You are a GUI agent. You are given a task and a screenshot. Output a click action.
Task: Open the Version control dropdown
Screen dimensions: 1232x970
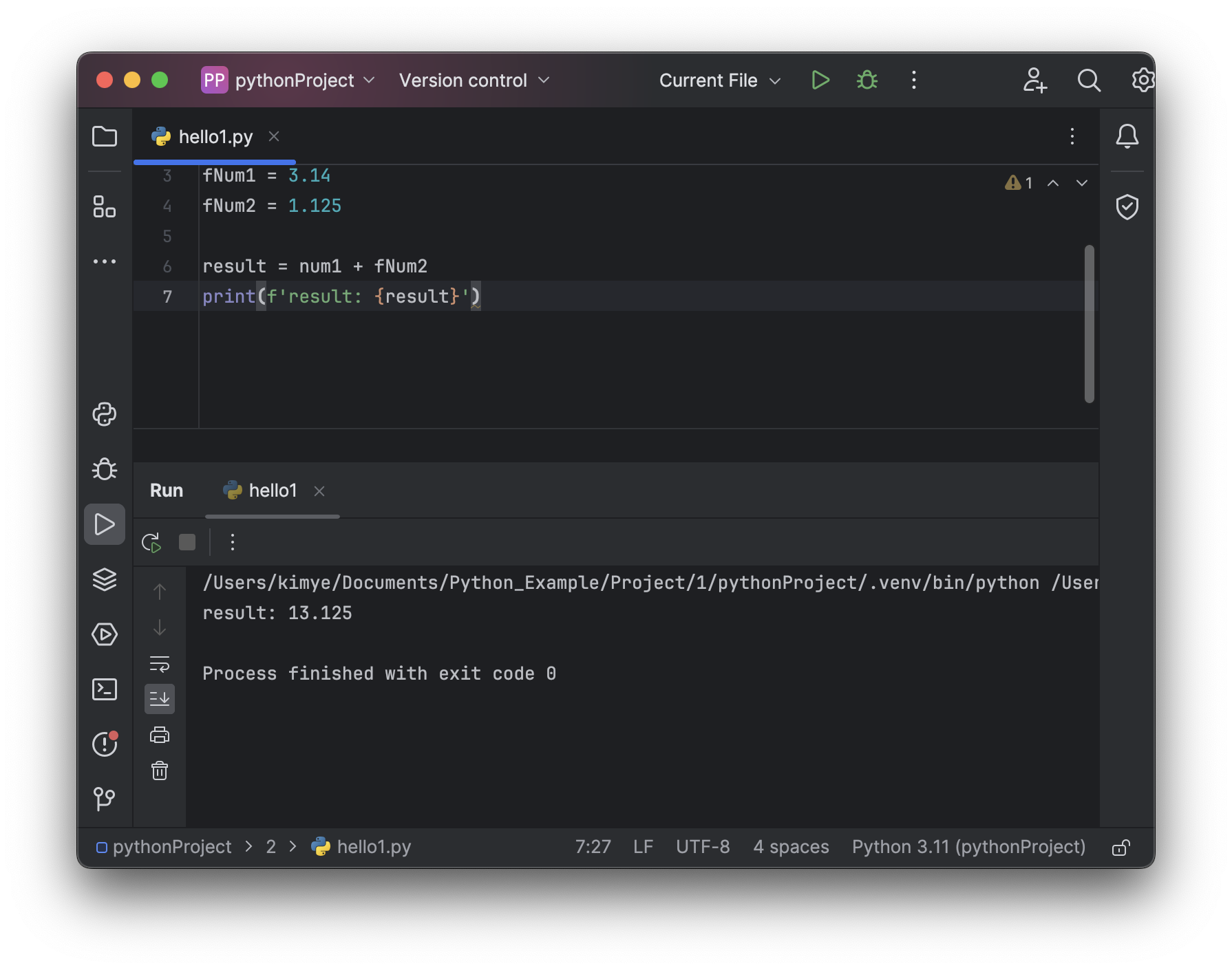pyautogui.click(x=475, y=80)
